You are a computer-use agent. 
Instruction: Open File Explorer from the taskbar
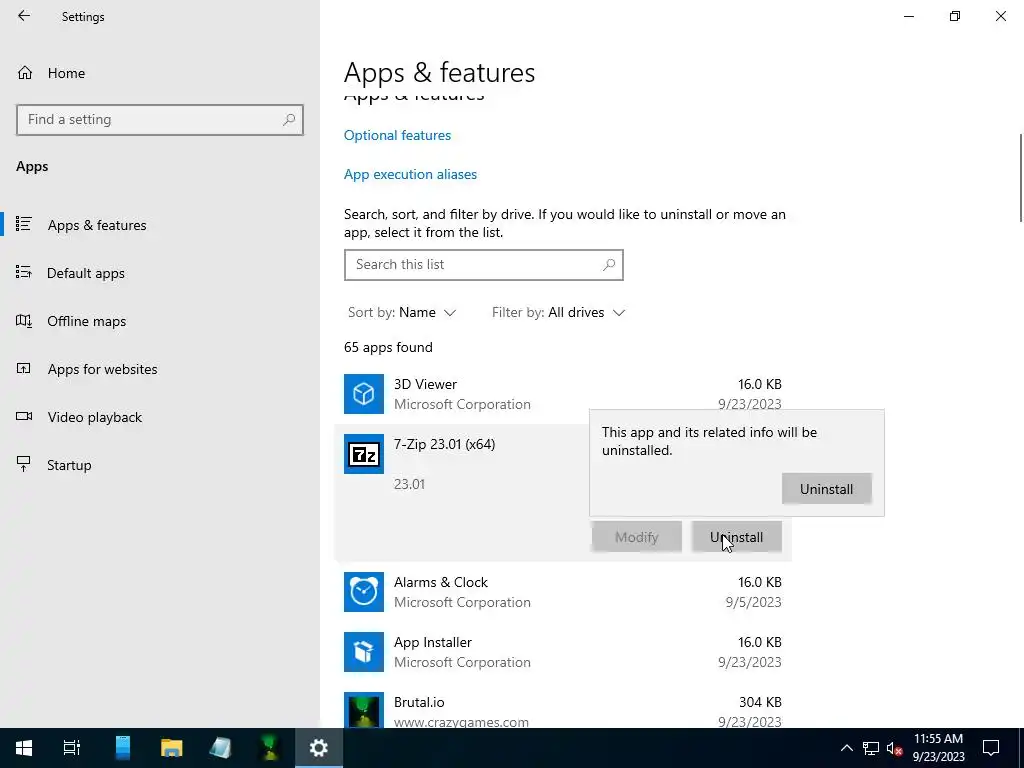(x=172, y=748)
